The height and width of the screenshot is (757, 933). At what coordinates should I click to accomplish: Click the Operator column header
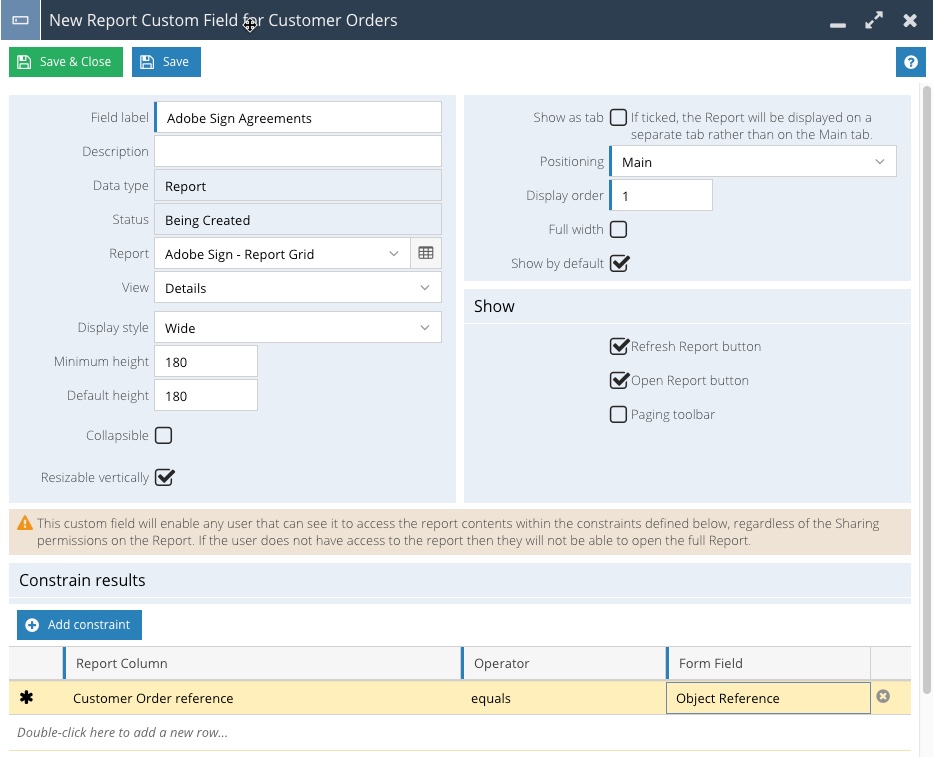[563, 663]
